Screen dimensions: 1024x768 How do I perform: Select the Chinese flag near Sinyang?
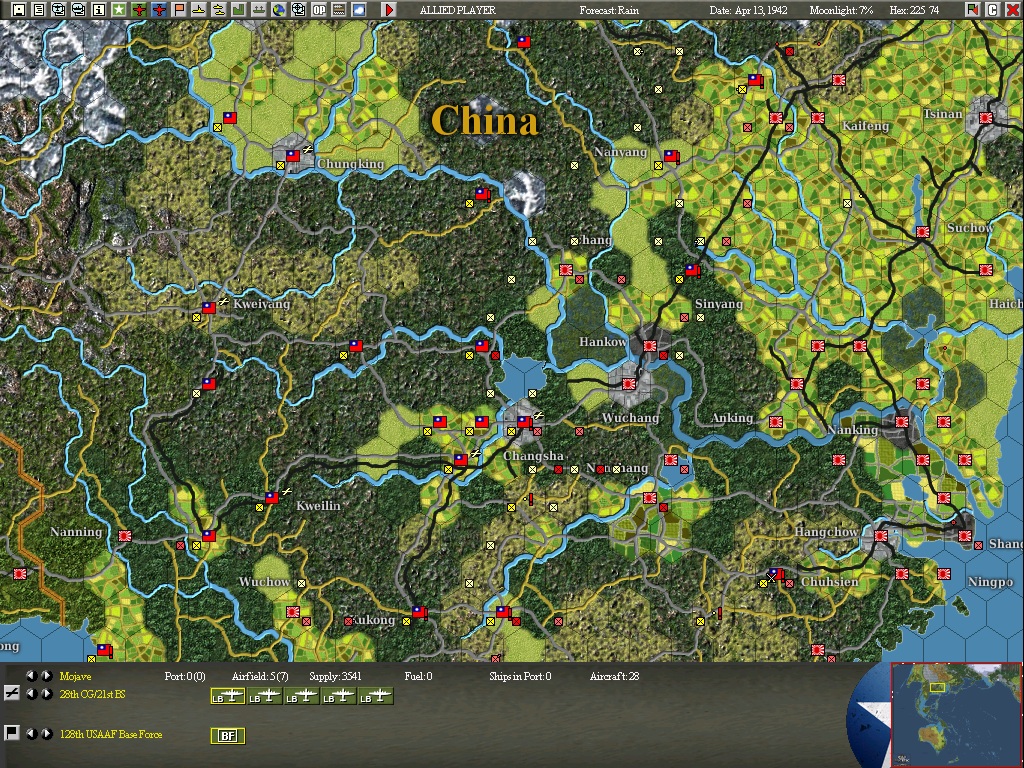click(x=692, y=270)
